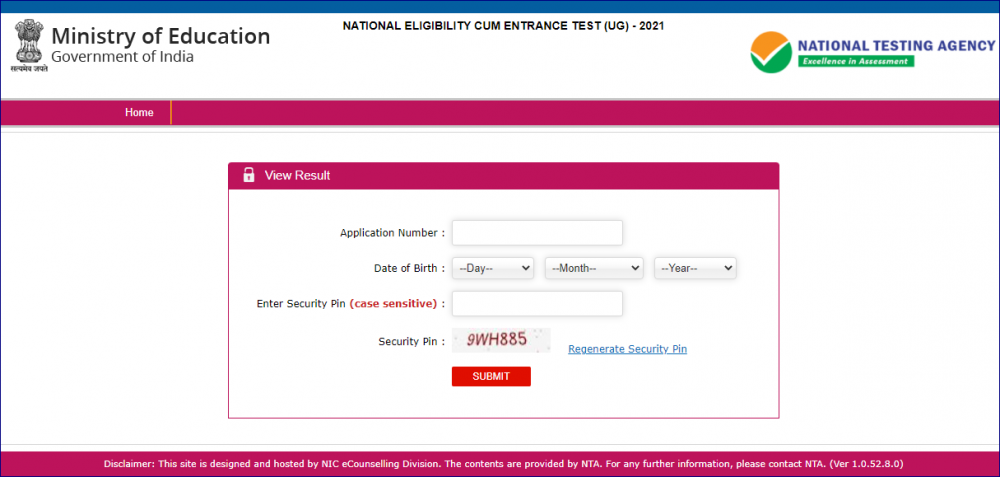Click the 9WH885 captcha image

pyautogui.click(x=501, y=340)
